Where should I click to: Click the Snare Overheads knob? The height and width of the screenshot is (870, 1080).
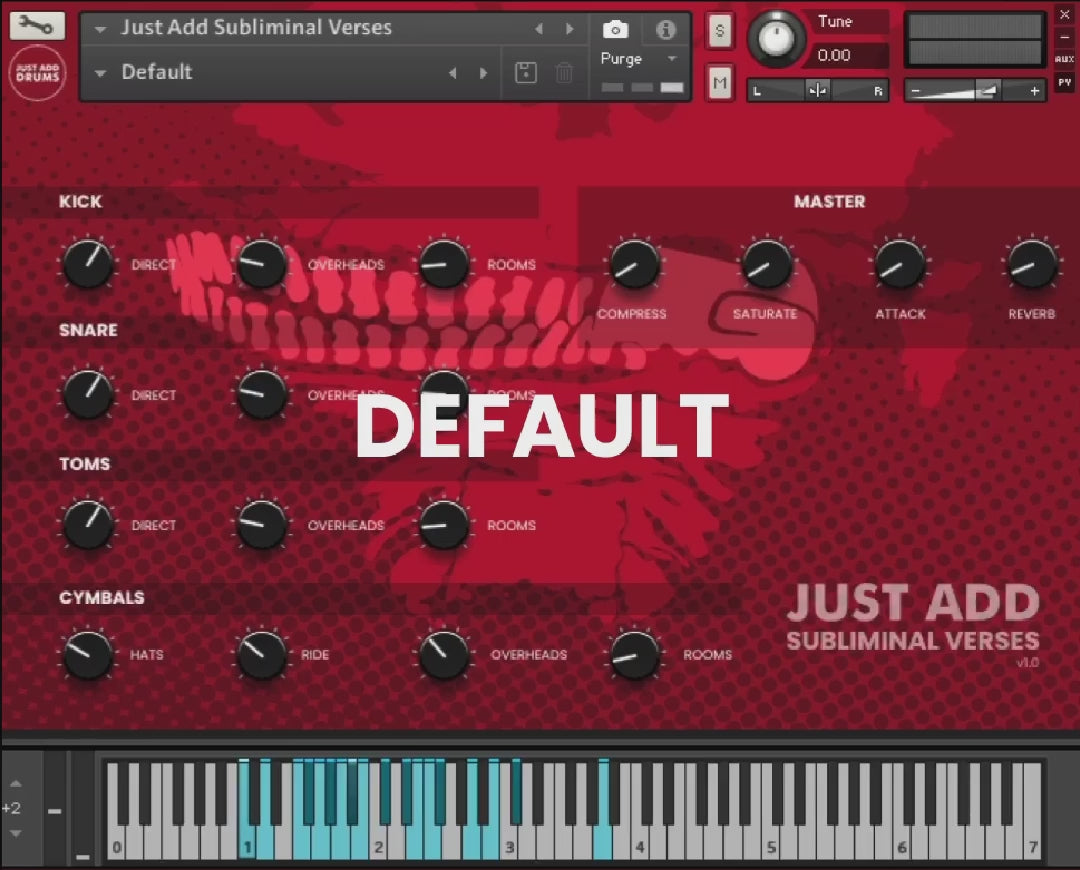262,394
